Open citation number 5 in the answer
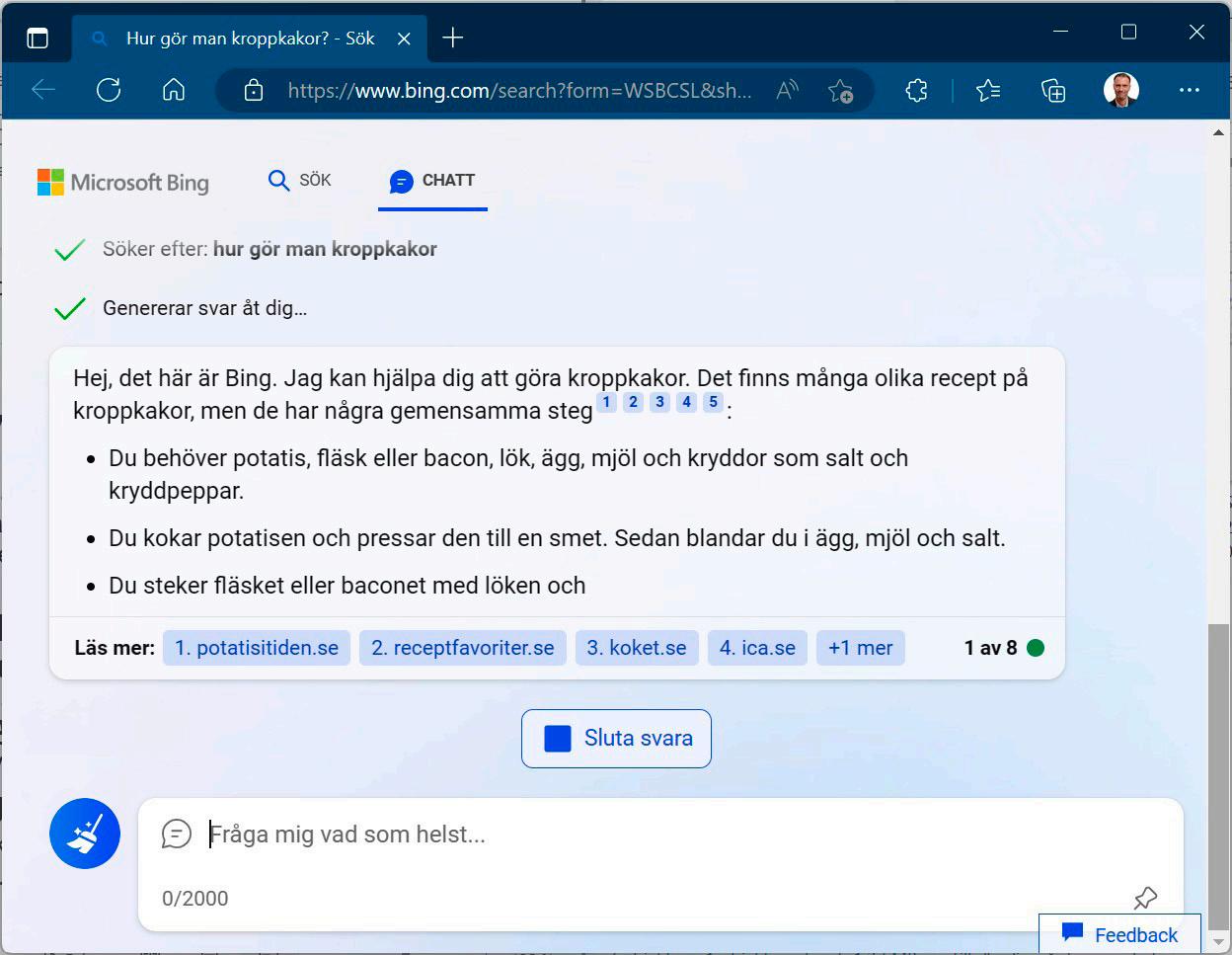 point(713,402)
